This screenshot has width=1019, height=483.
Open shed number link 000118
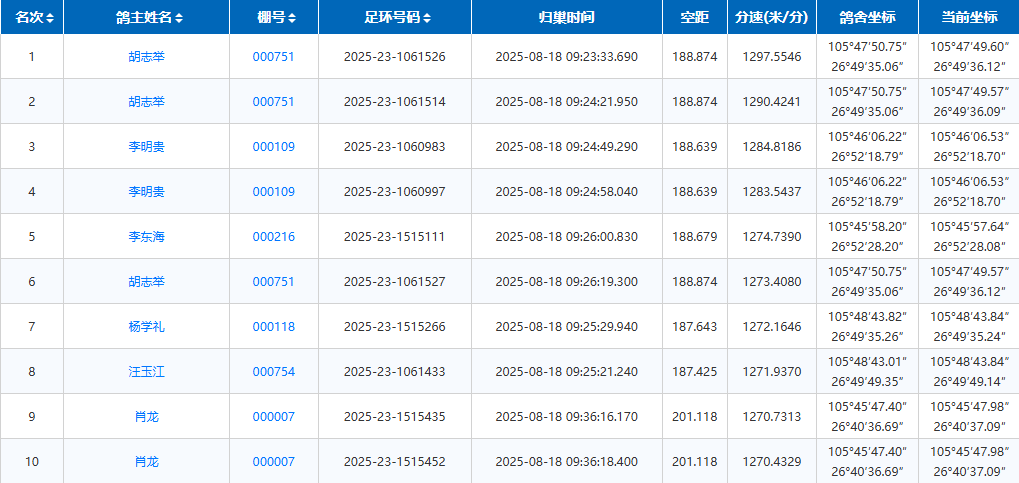(273, 327)
